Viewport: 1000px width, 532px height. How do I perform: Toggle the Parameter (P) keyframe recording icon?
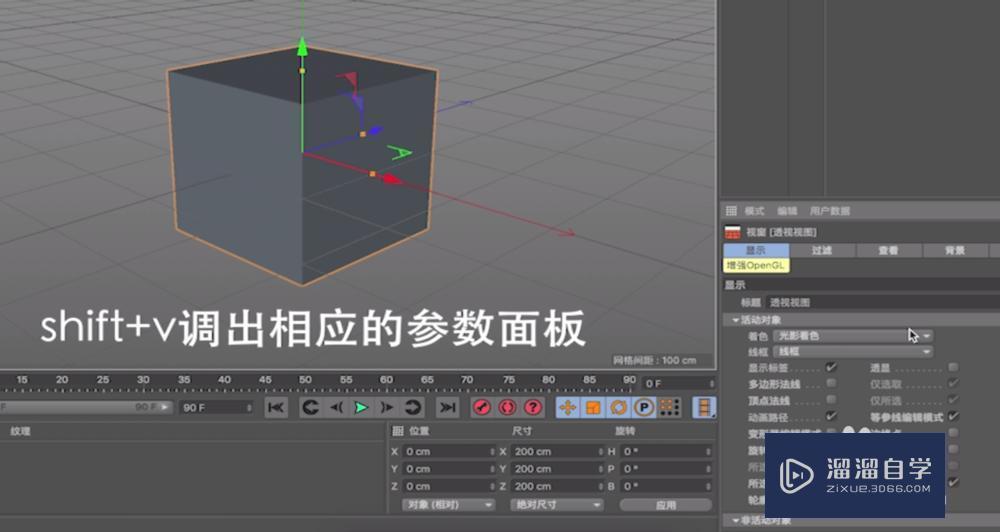[x=643, y=407]
